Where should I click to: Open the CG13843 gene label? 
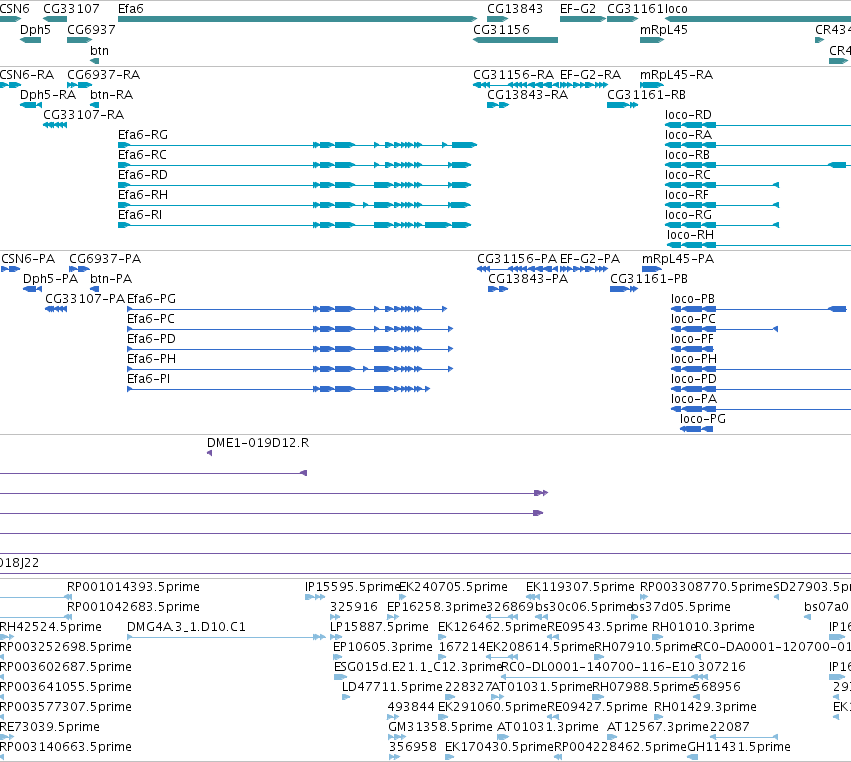pyautogui.click(x=515, y=9)
